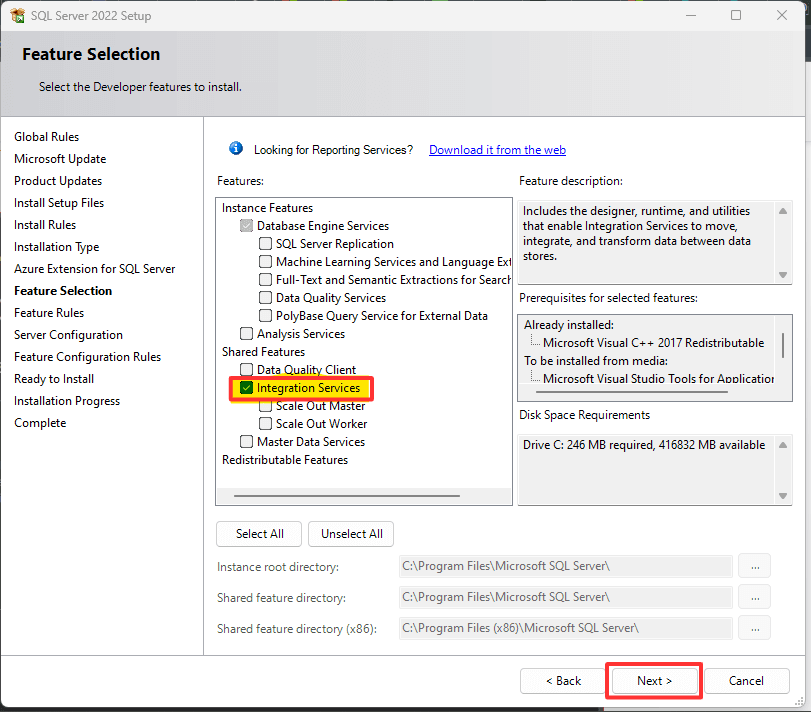Viewport: 811px width, 712px height.
Task: Click the Drive C: 246 MB required text
Action: click(x=644, y=445)
